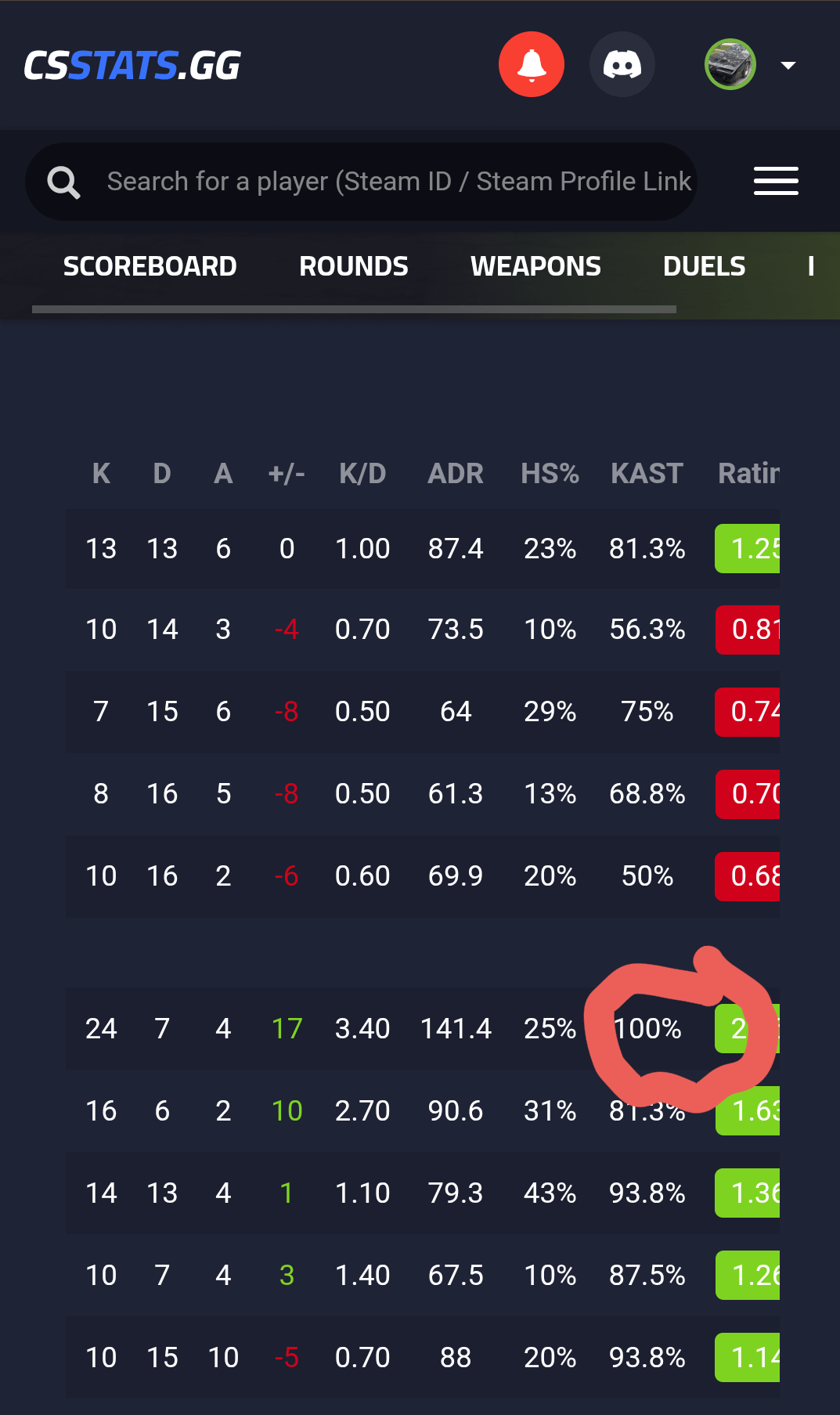Click the search magnifier icon
840x1415 pixels.
pos(63,182)
